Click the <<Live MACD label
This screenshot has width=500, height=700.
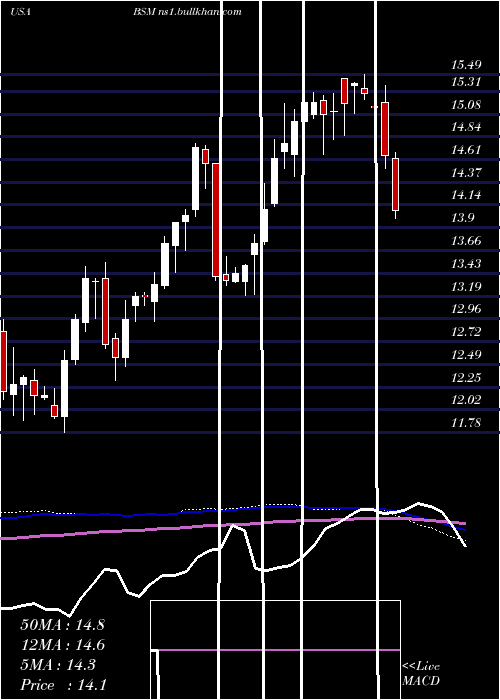coord(421,674)
